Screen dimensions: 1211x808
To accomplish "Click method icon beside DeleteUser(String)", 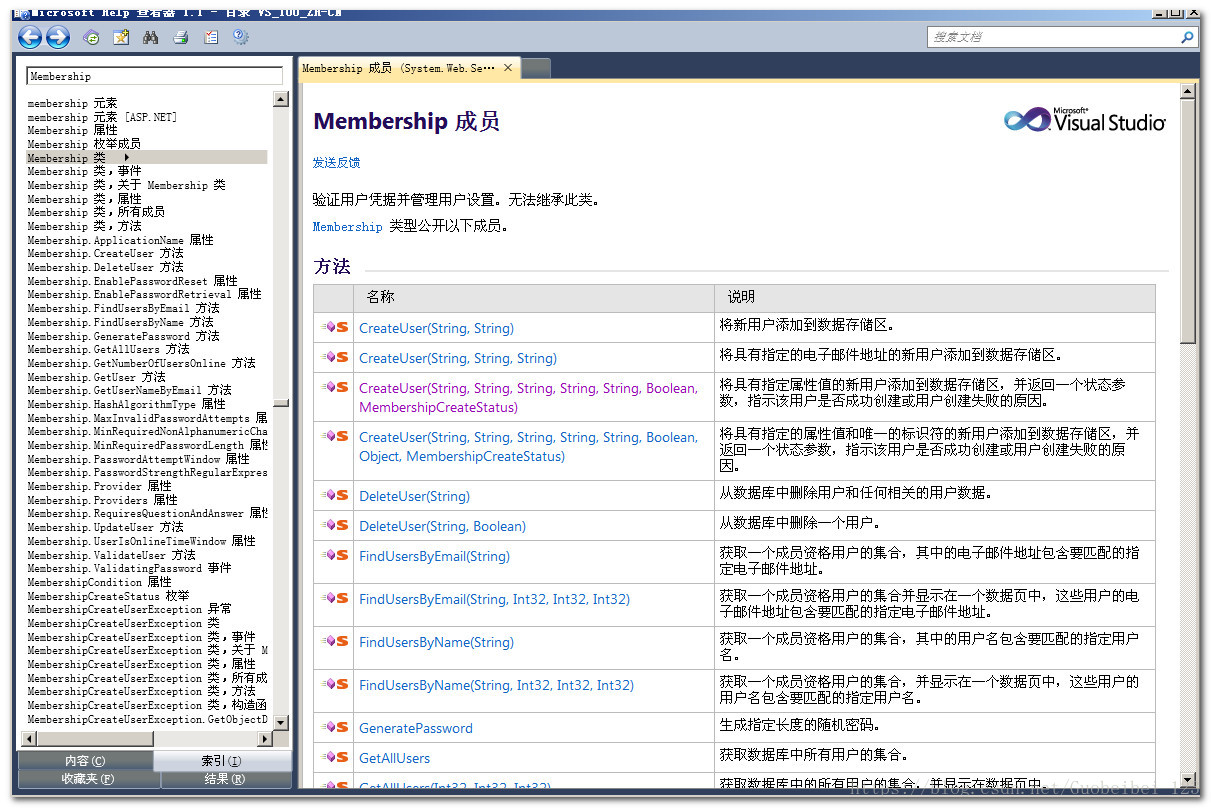I will point(335,495).
